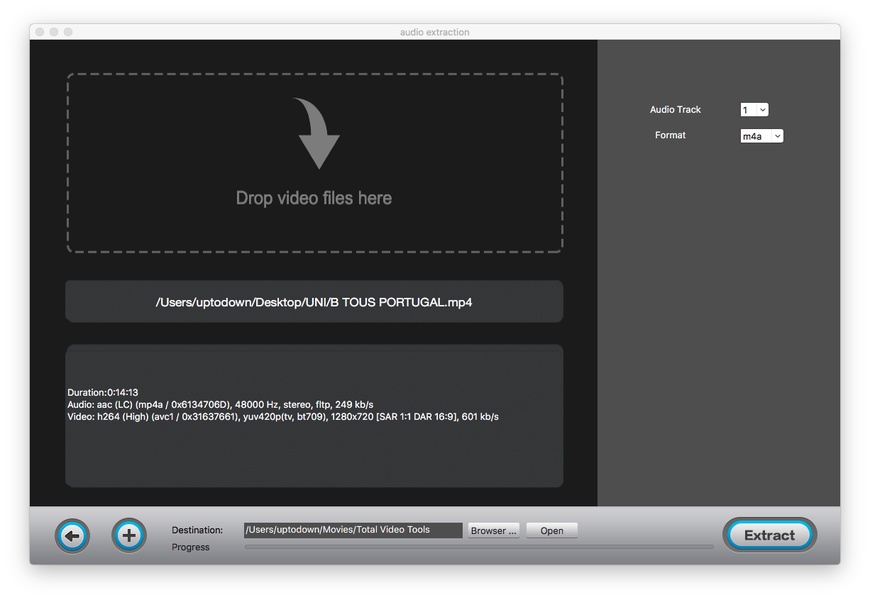Click the back arrow button
Image resolution: width=870 pixels, height=600 pixels.
coord(72,536)
